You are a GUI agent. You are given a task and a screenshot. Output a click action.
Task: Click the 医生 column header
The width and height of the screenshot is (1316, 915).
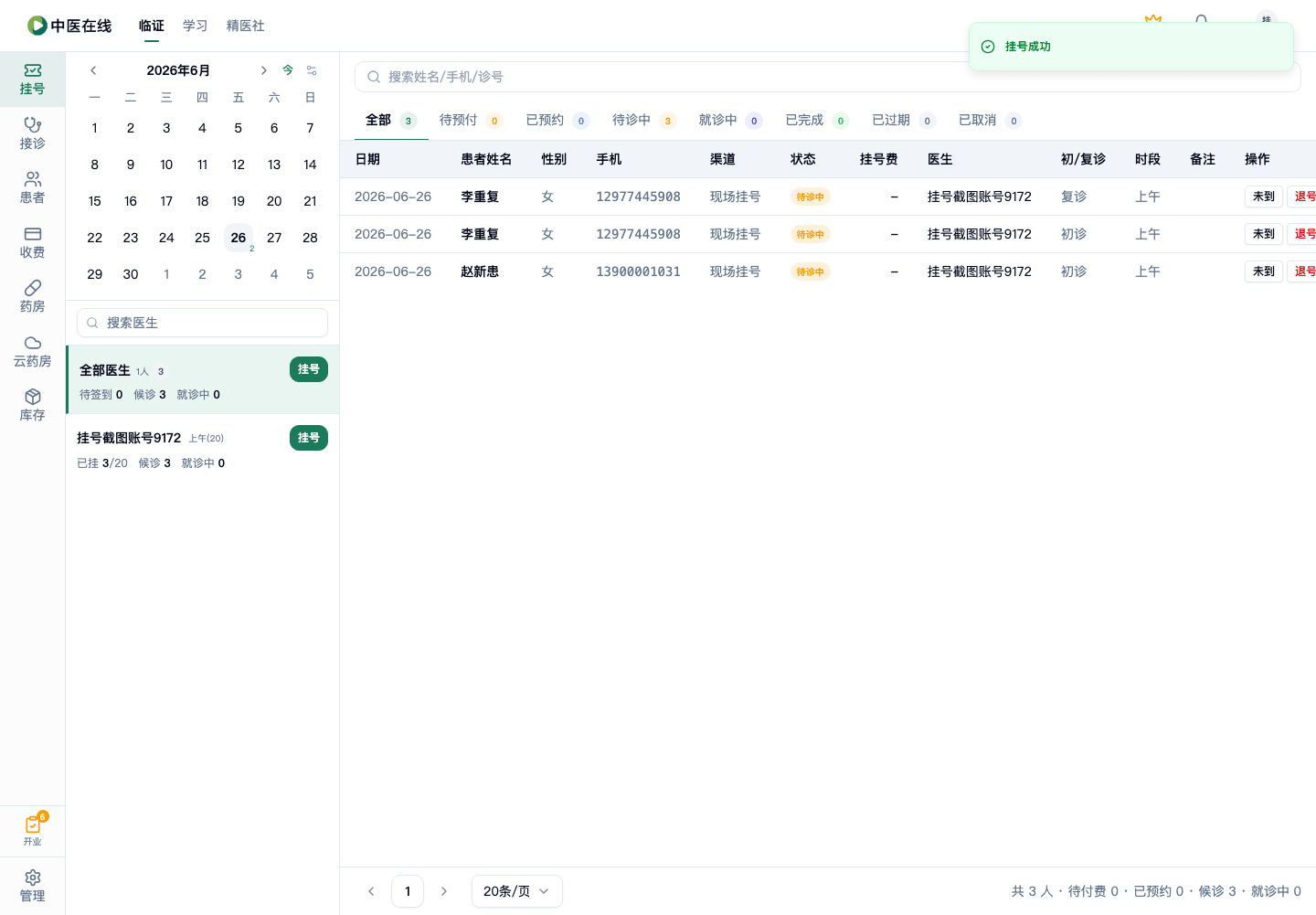(x=940, y=159)
